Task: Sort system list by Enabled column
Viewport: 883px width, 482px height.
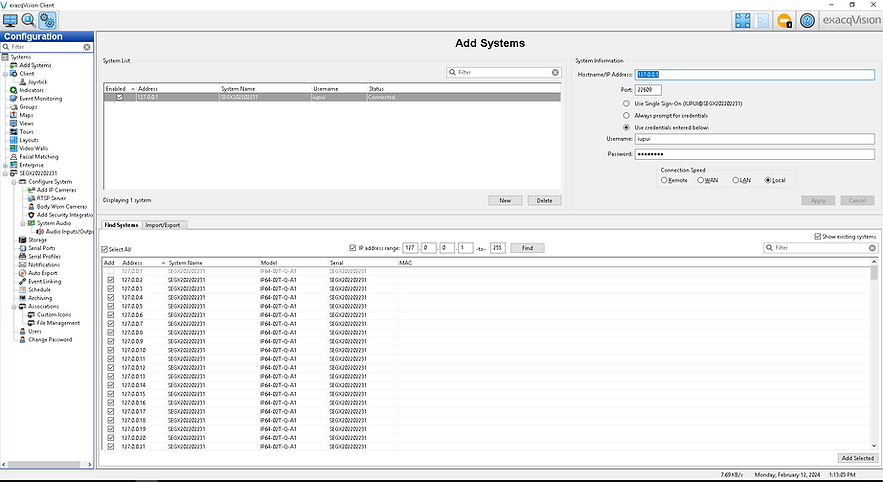Action: pos(120,89)
